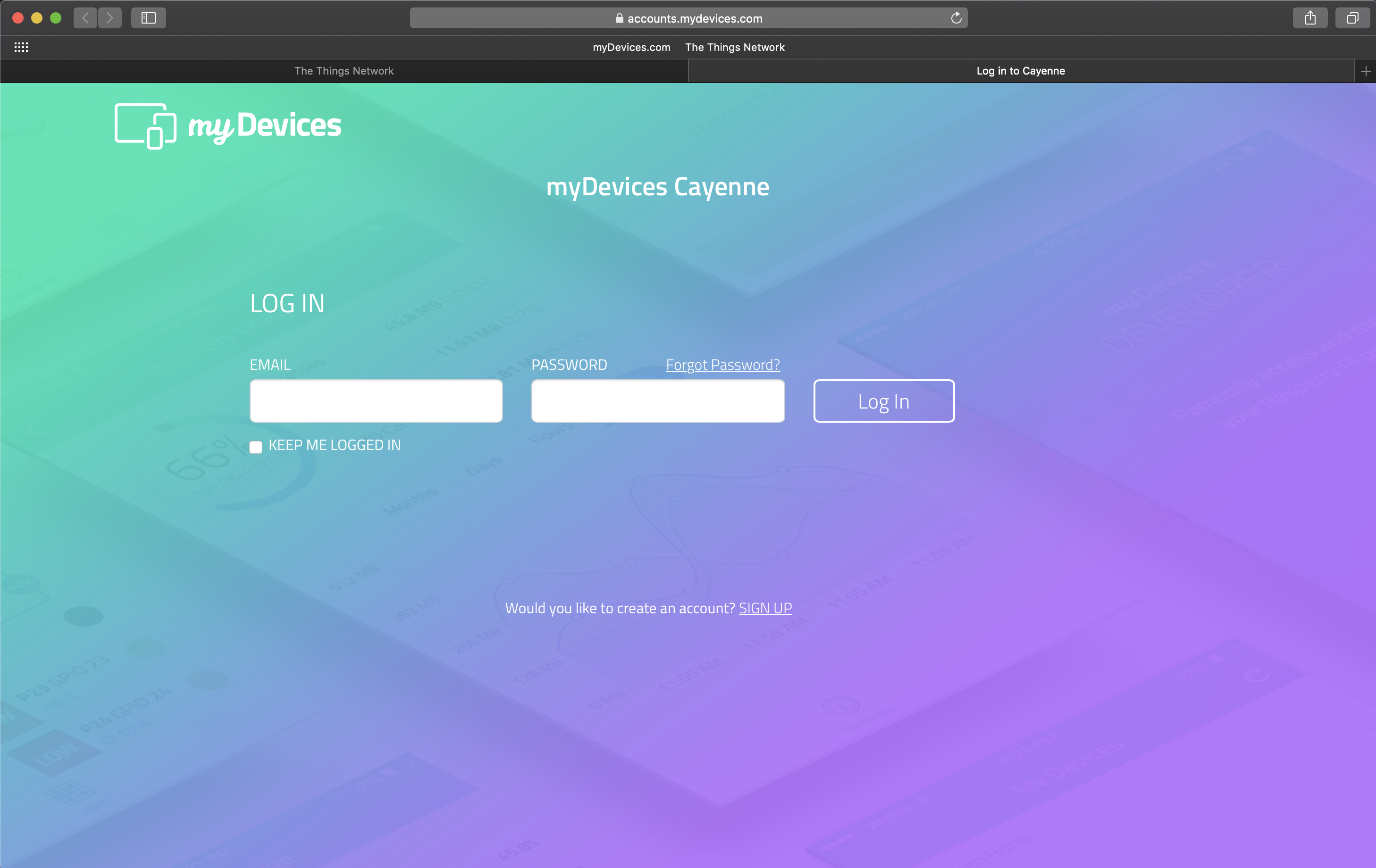The height and width of the screenshot is (868, 1376).
Task: Add a new tab with the plus icon
Action: pyautogui.click(x=1366, y=71)
